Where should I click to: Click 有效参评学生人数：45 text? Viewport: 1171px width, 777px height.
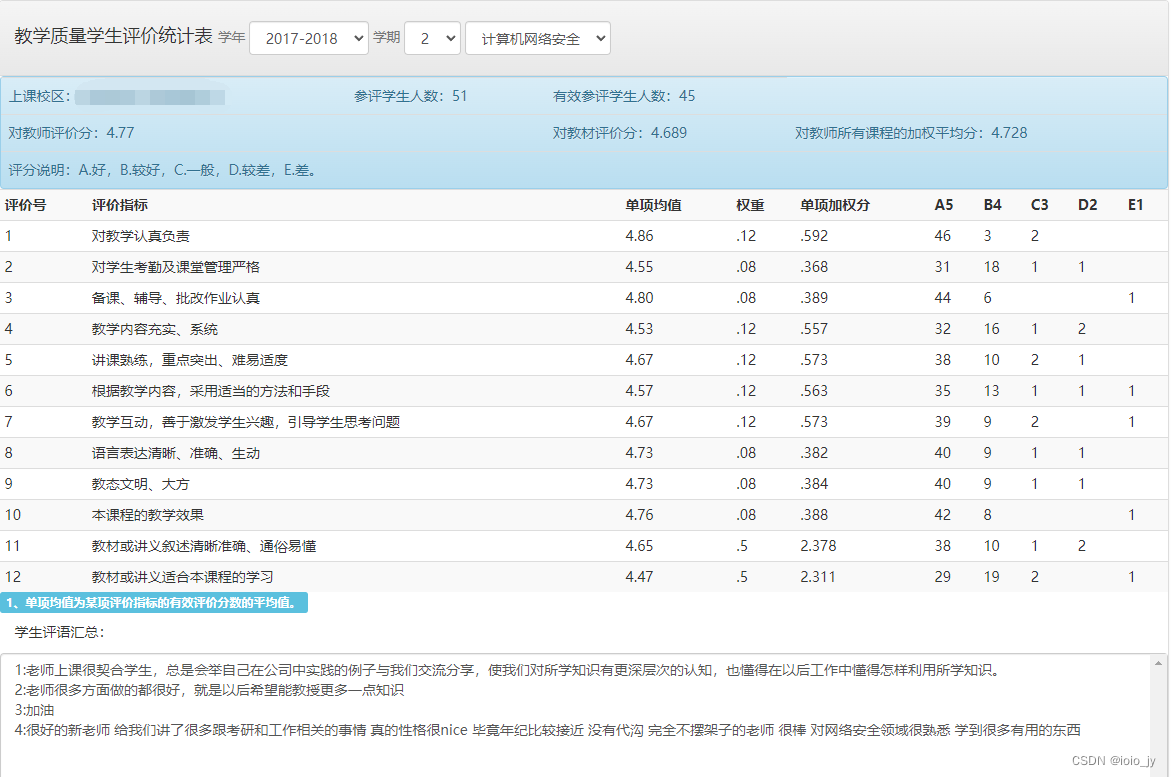(x=624, y=96)
